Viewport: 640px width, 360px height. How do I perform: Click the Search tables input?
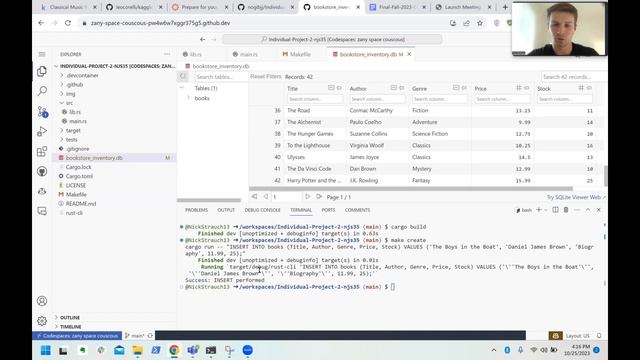(x=220, y=77)
